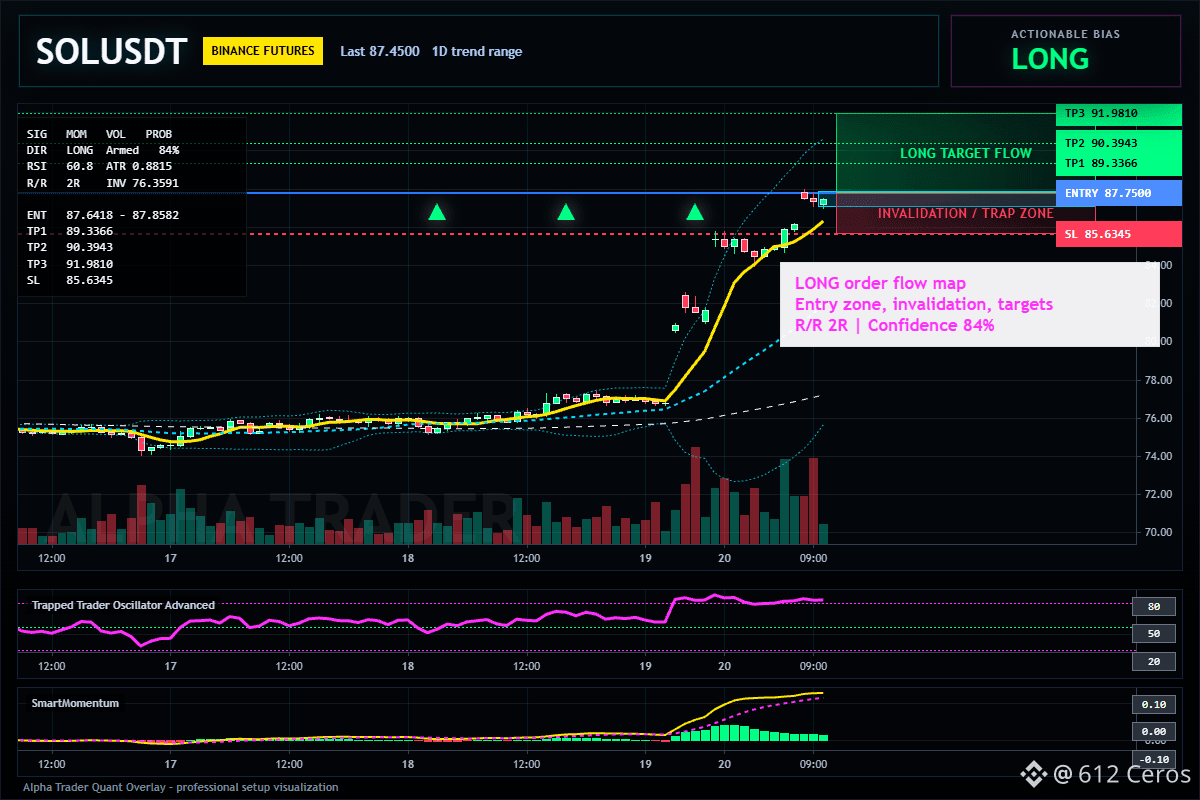Click the Alpha Trader Quant Overlay footer text
The image size is (1200, 800).
click(180, 787)
